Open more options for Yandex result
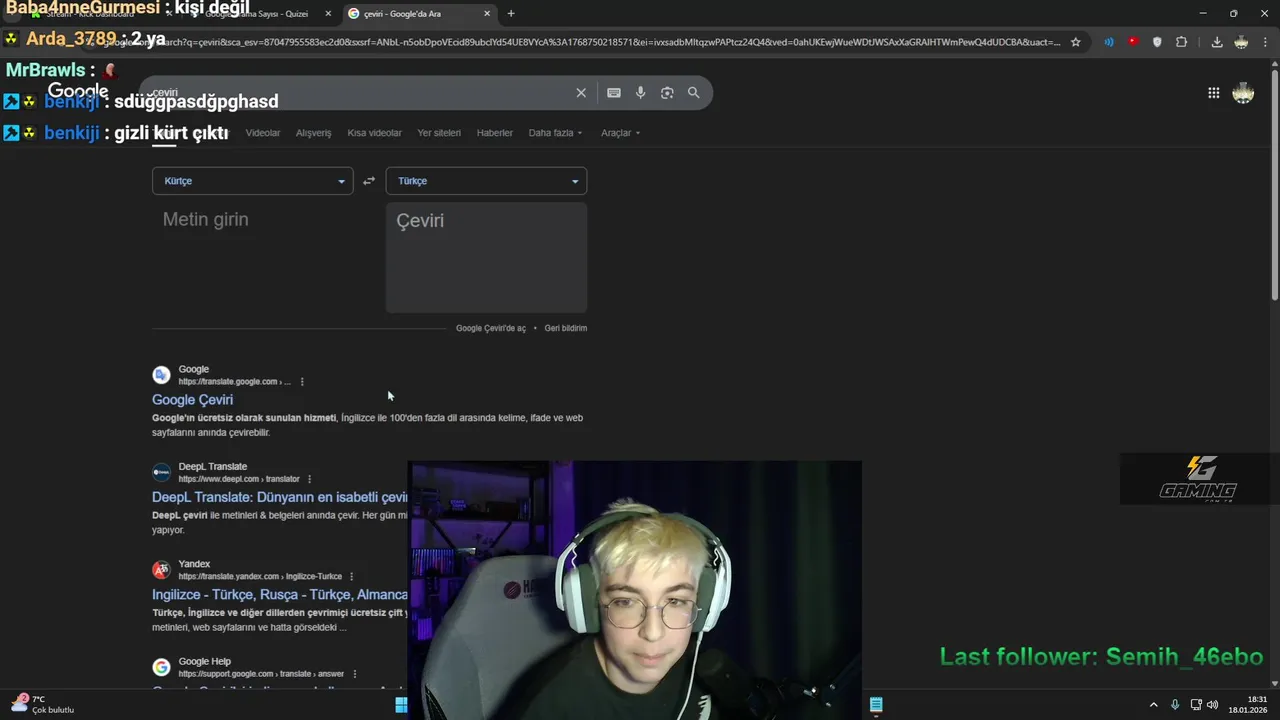 tap(352, 577)
